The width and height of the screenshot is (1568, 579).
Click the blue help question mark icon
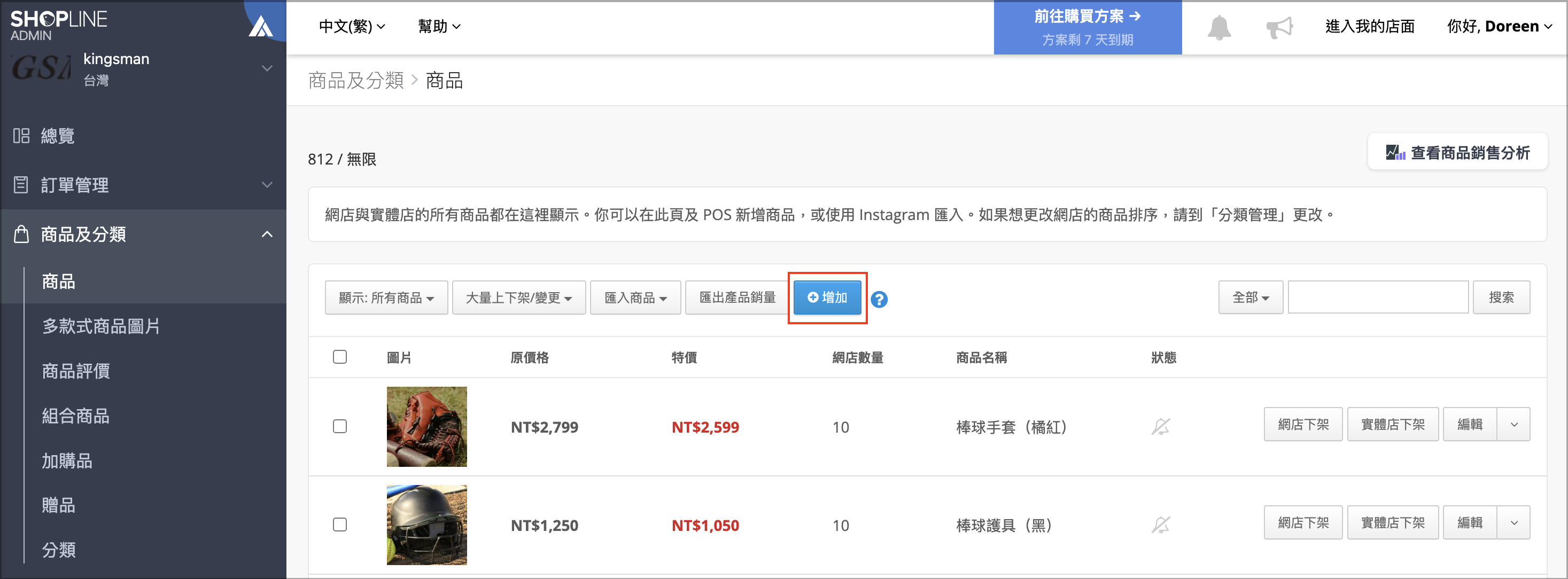click(879, 299)
